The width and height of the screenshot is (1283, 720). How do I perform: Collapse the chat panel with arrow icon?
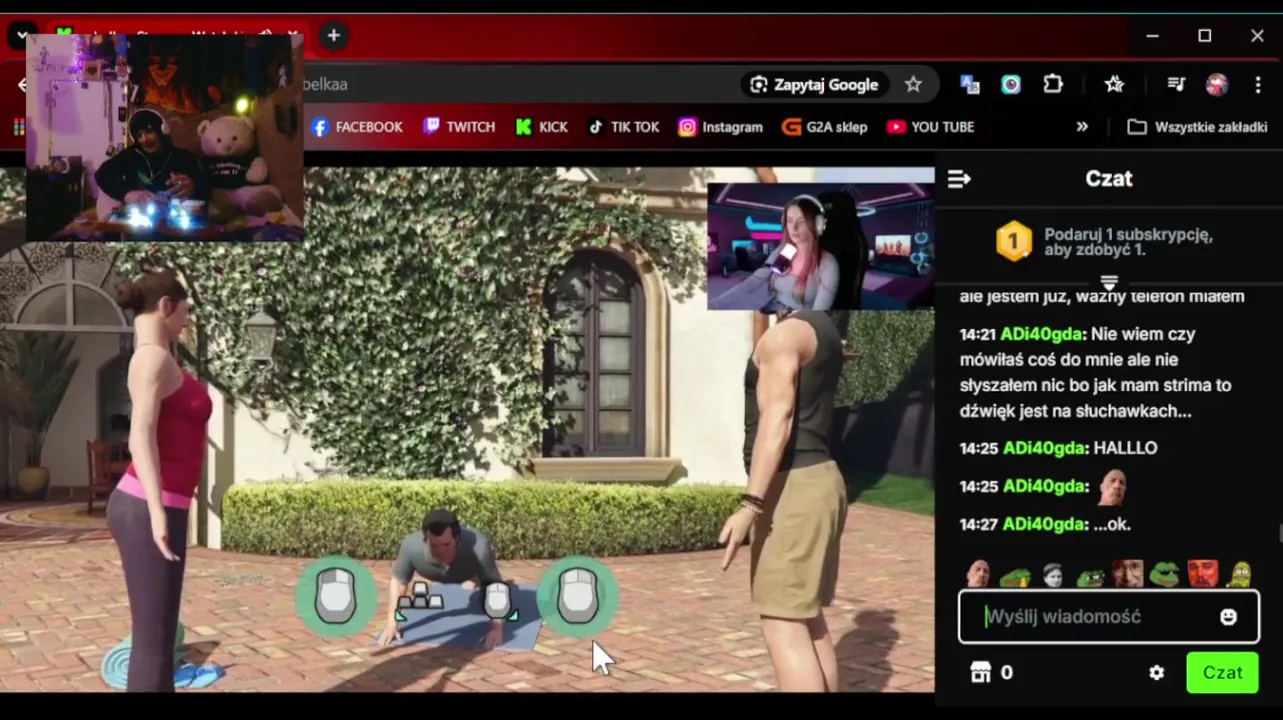(x=959, y=179)
